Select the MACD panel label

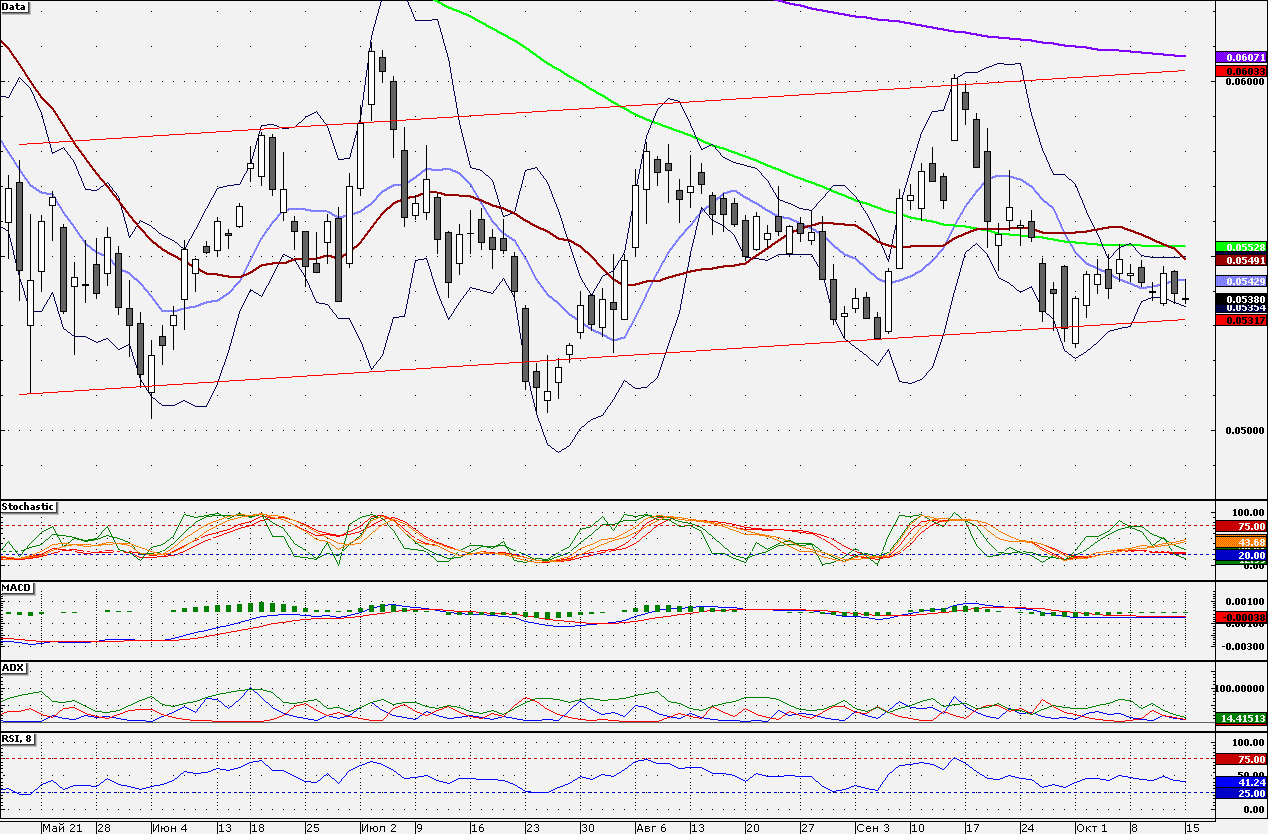pos(16,587)
